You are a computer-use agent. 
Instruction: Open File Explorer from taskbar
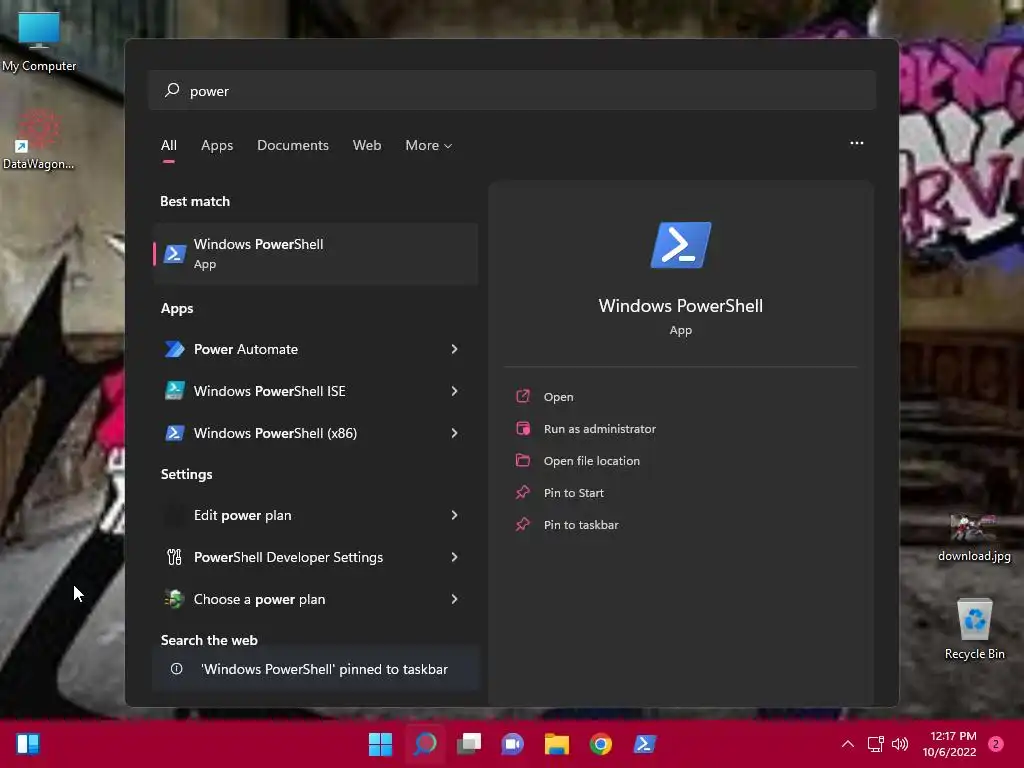tap(557, 744)
